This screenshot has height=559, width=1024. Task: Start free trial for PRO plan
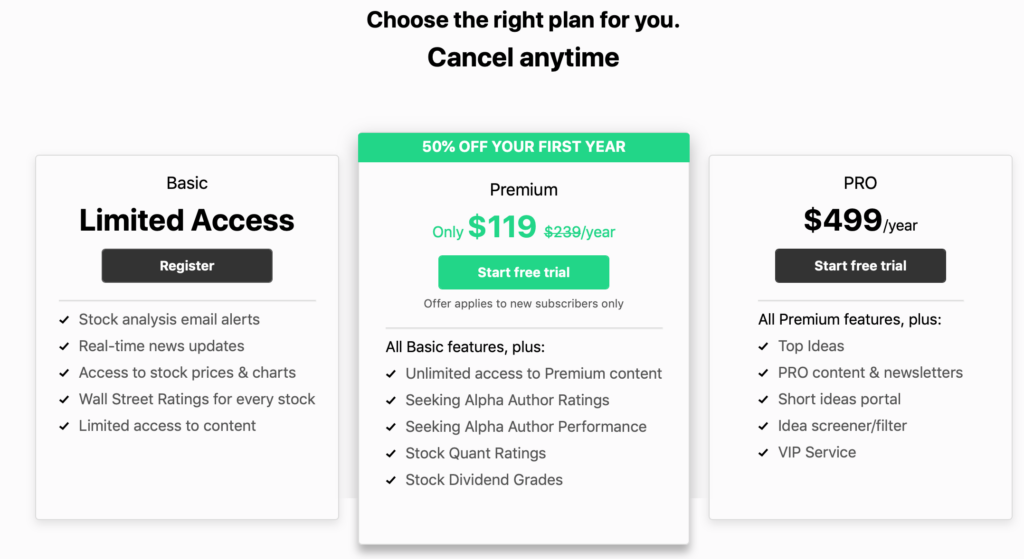coord(860,266)
